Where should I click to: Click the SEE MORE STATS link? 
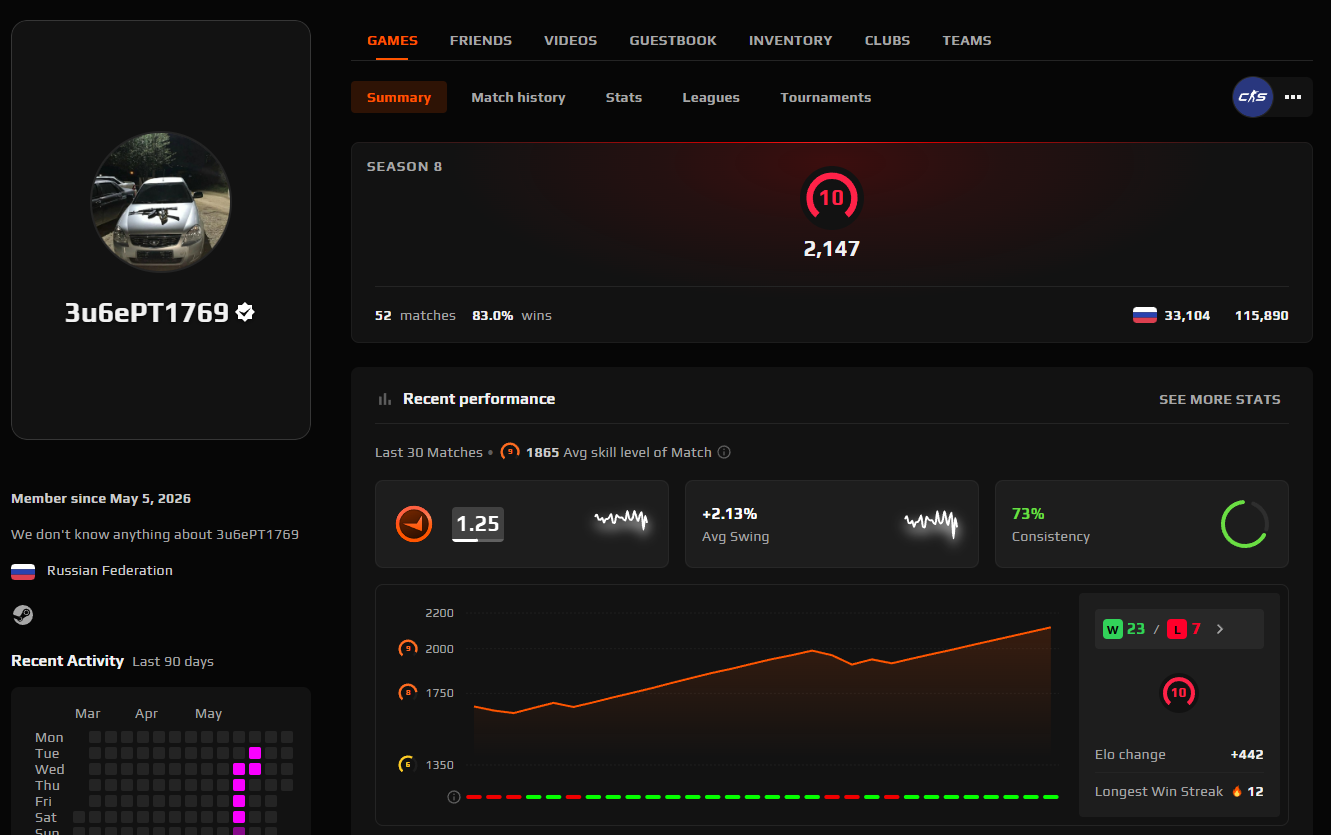click(1220, 399)
